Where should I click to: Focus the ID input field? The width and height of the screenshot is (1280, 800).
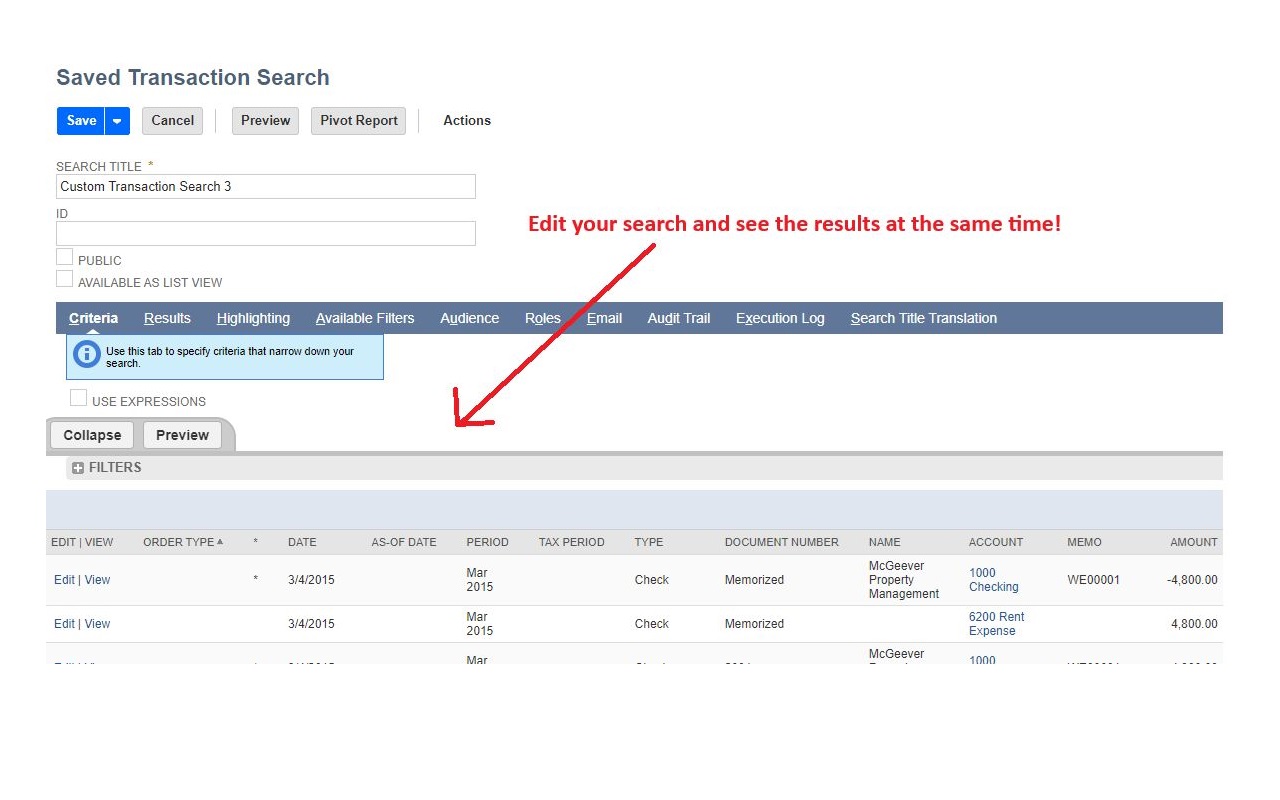tap(266, 233)
